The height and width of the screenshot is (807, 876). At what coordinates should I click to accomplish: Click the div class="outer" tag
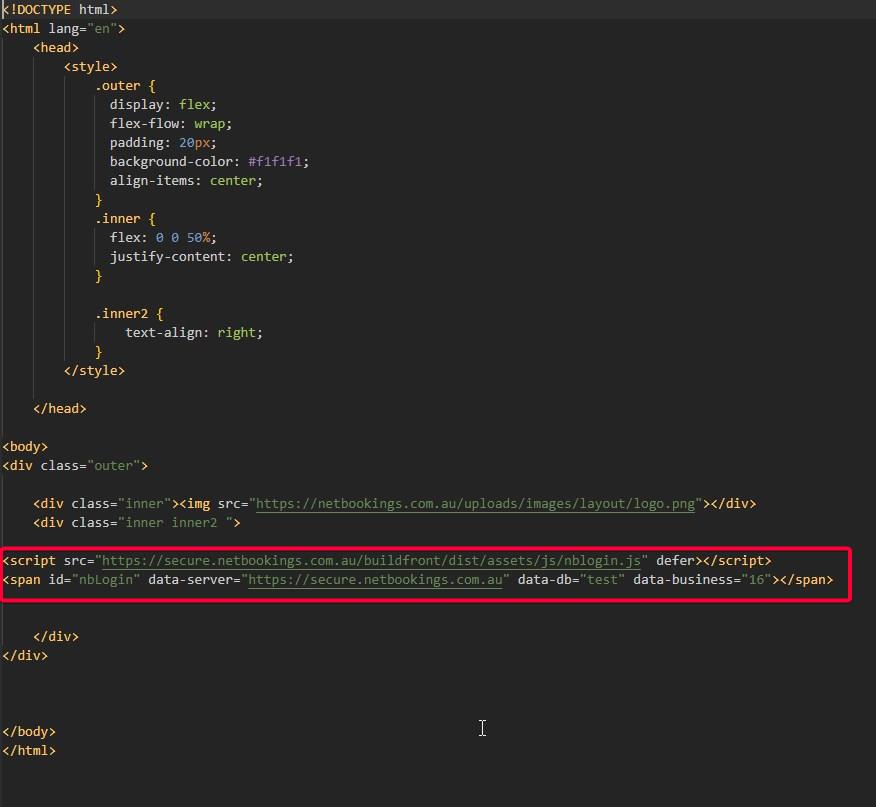[x=75, y=466]
